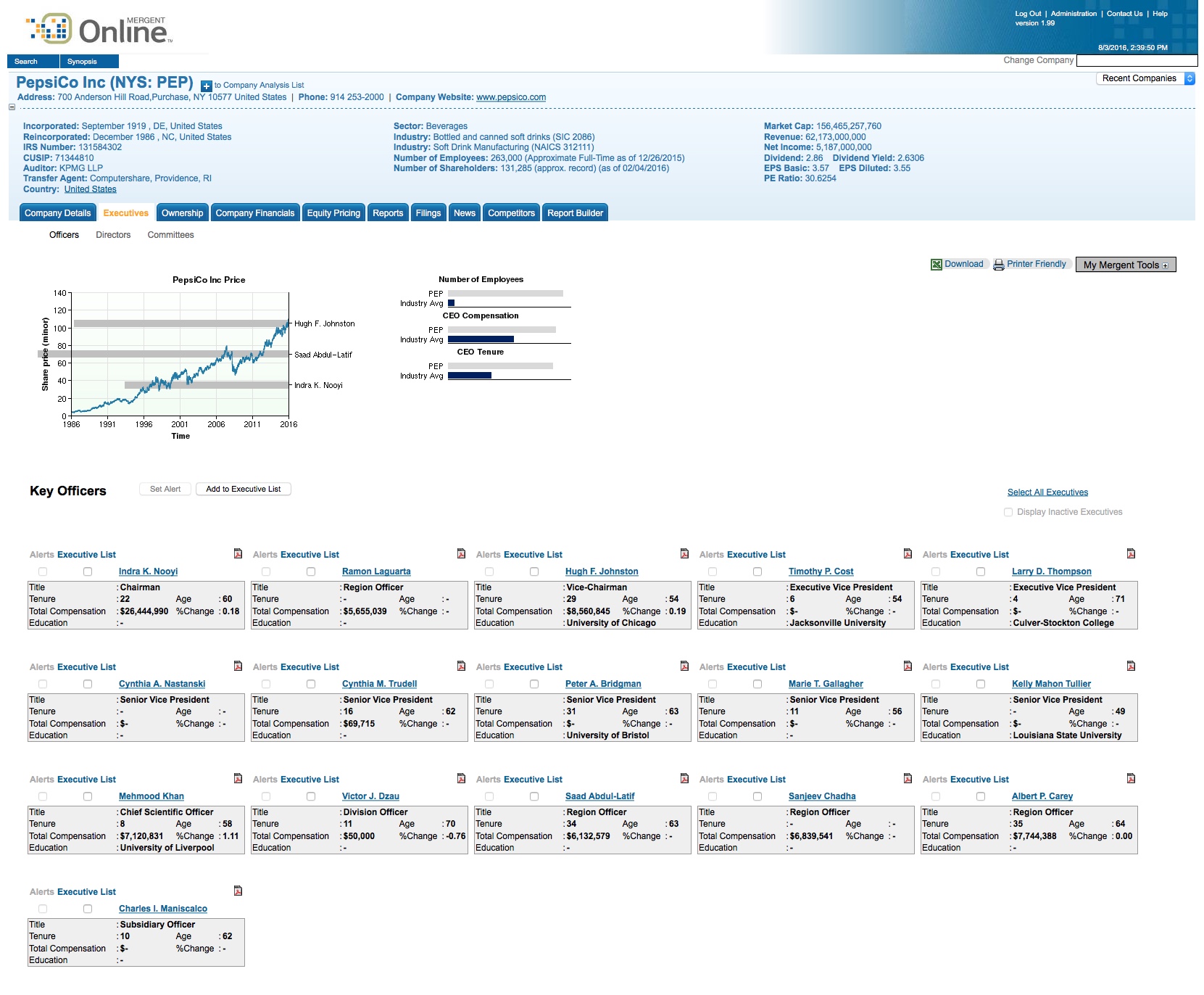Click the Printer Friendly printer icon
1204x995 pixels.
tap(999, 265)
